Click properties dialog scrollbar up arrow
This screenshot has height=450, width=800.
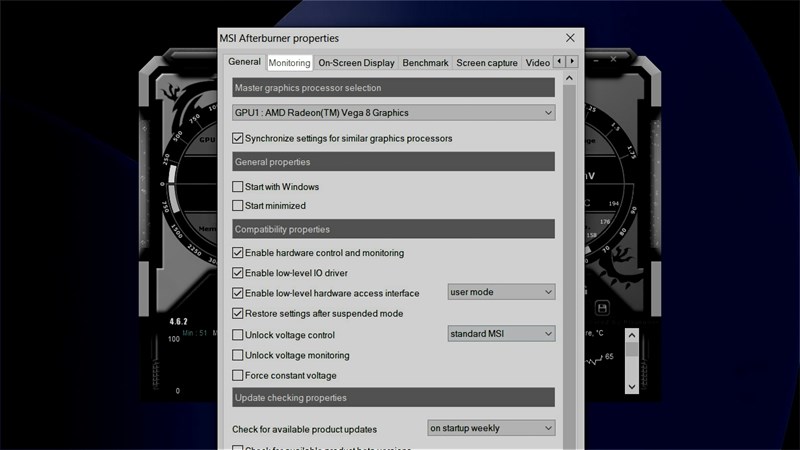point(569,78)
